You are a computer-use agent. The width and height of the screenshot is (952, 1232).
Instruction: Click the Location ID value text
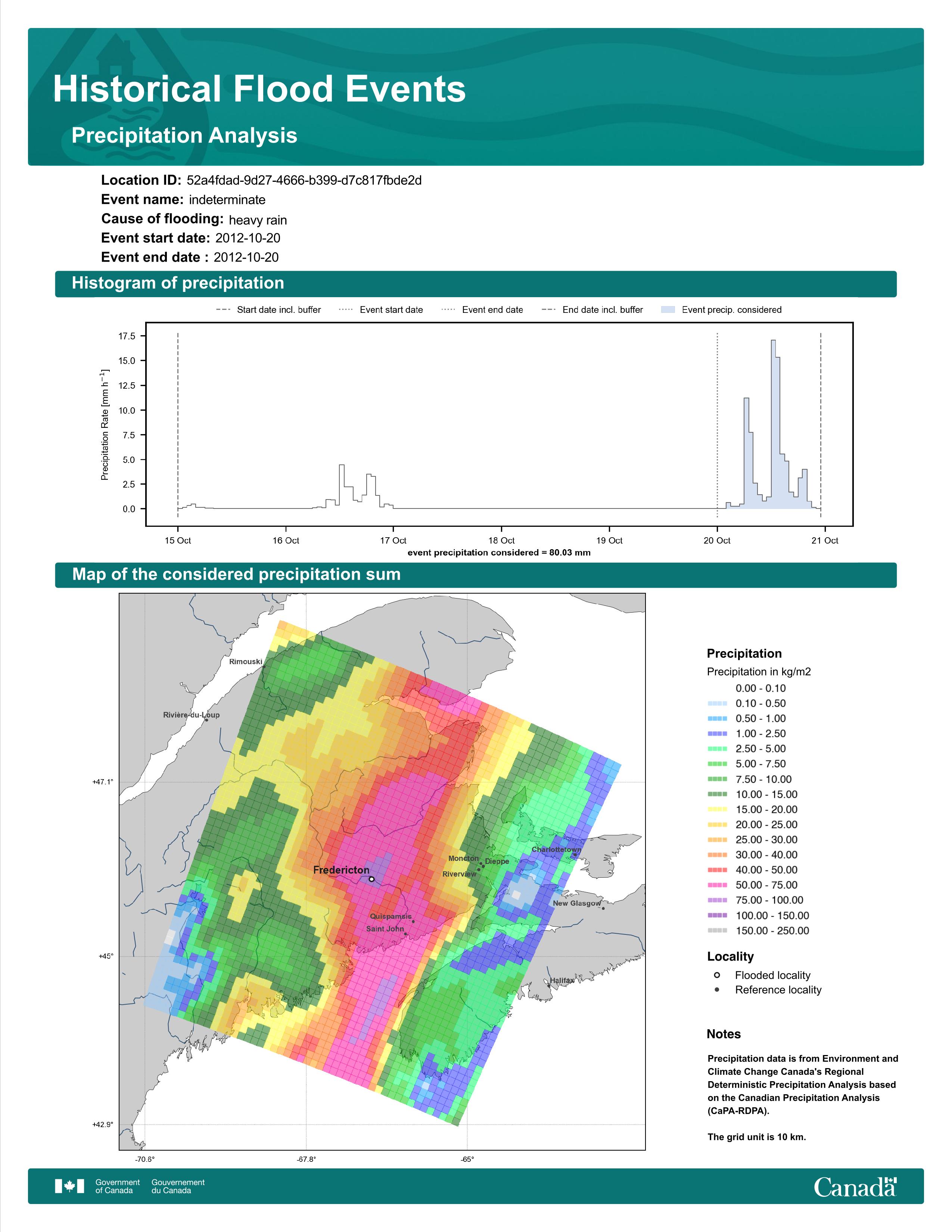tap(304, 181)
